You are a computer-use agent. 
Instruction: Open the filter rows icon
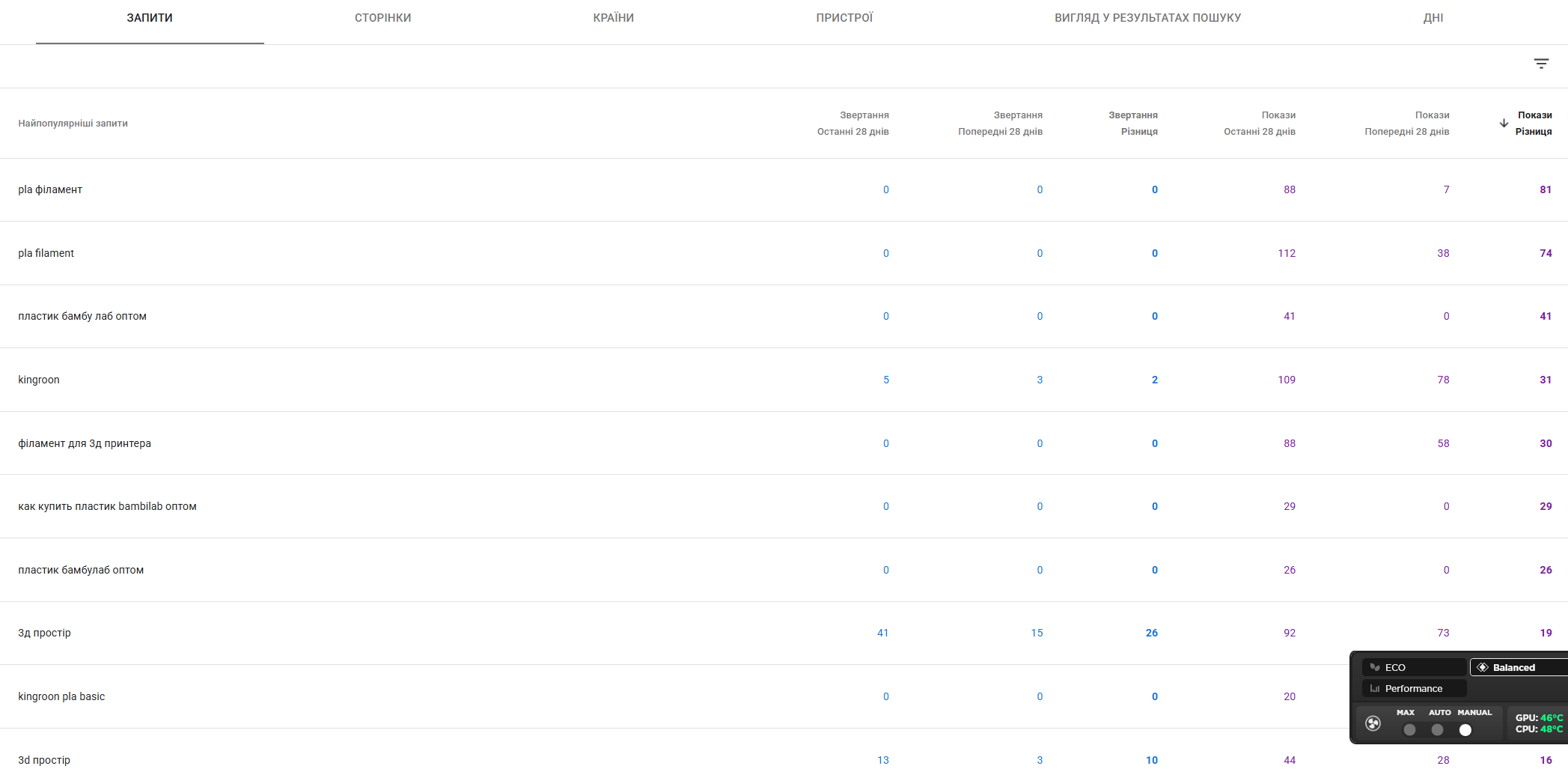click(1541, 64)
